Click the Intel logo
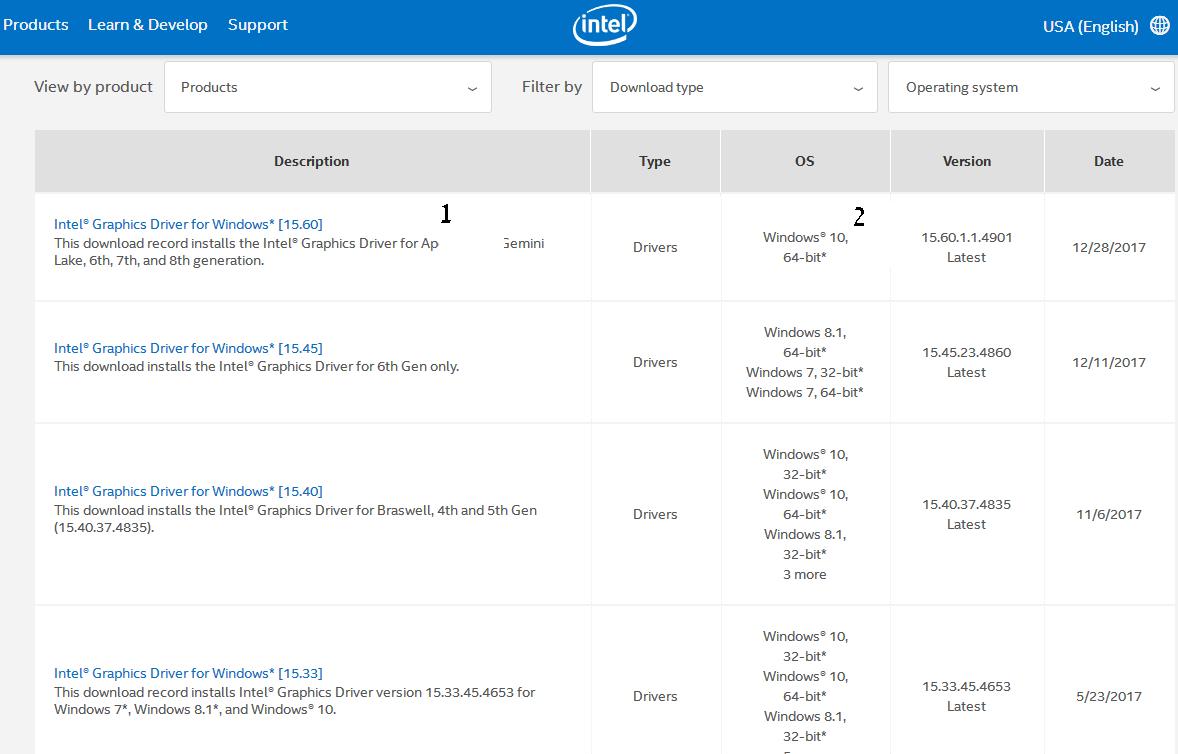The image size is (1178, 754). 605,25
